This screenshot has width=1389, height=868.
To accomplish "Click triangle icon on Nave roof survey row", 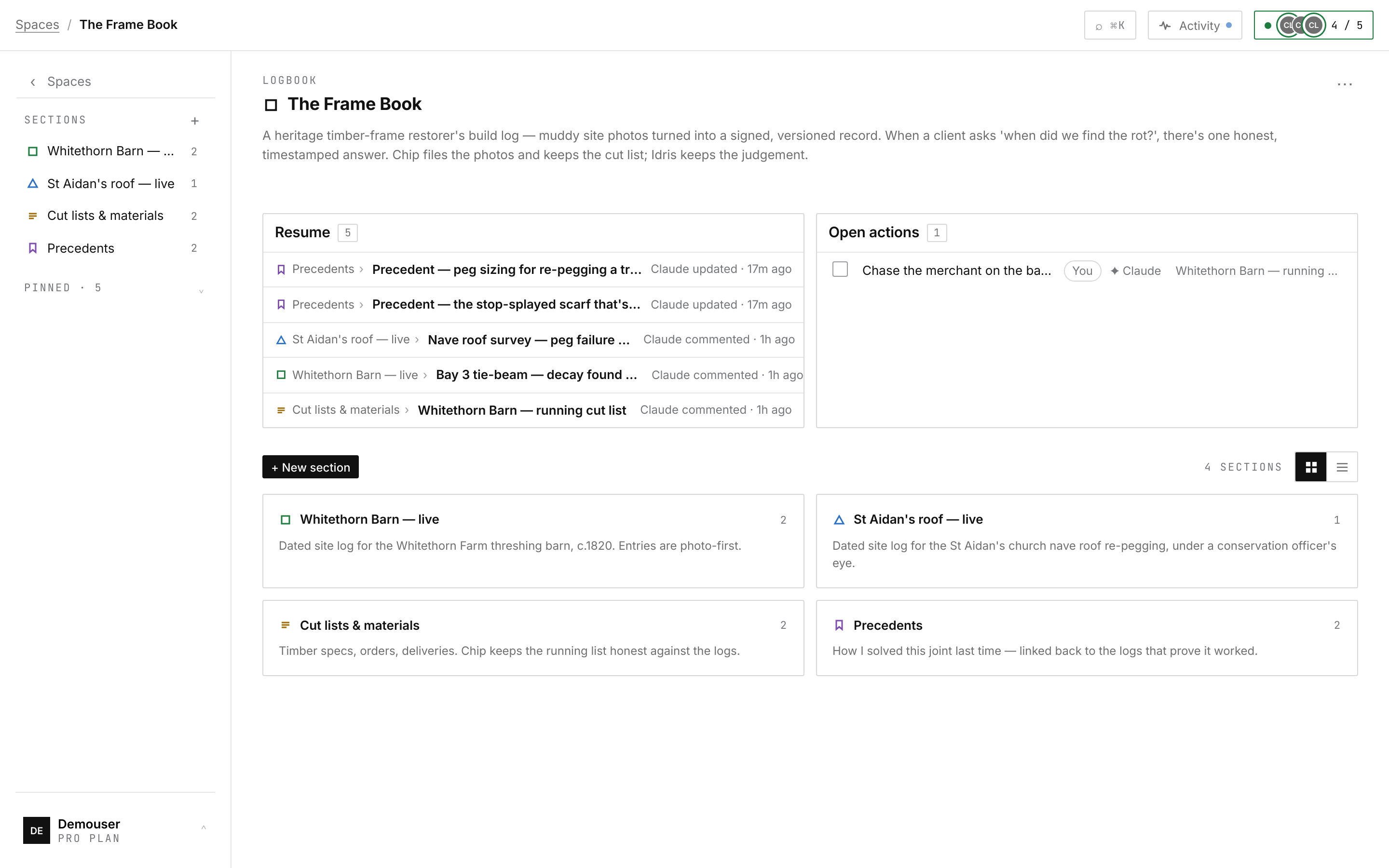I will (281, 340).
